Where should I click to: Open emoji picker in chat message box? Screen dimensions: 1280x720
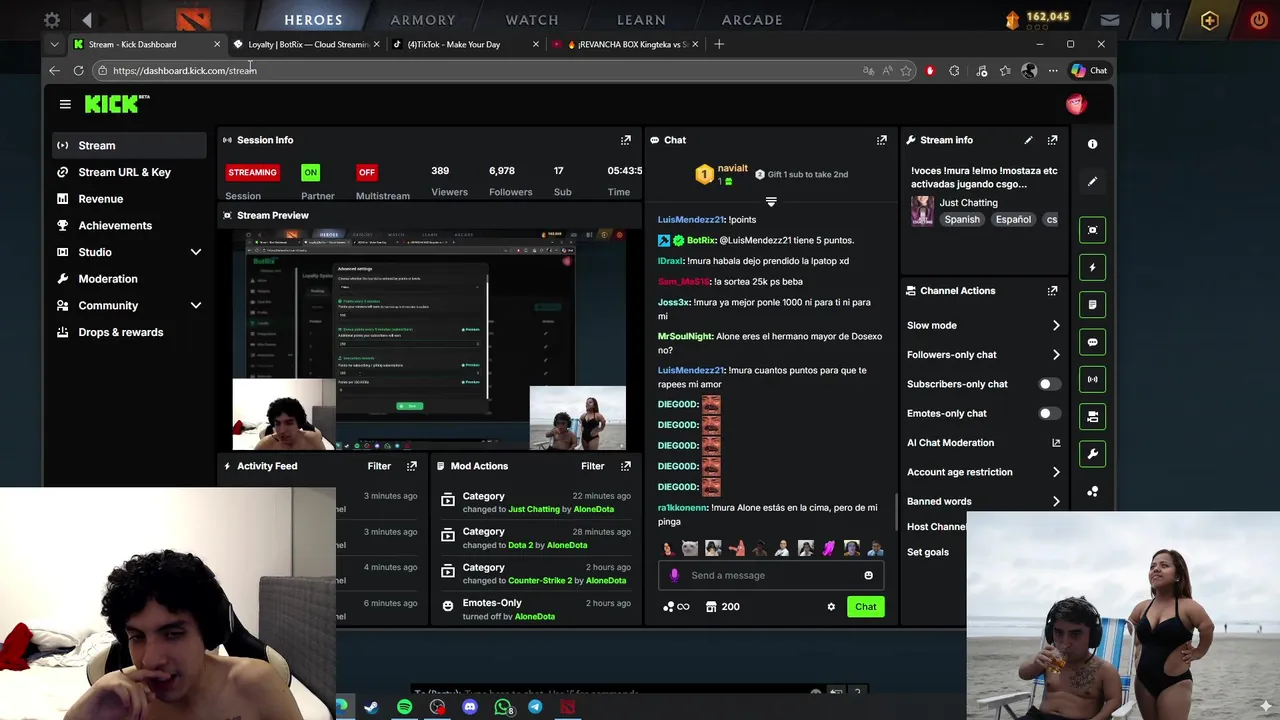click(868, 575)
